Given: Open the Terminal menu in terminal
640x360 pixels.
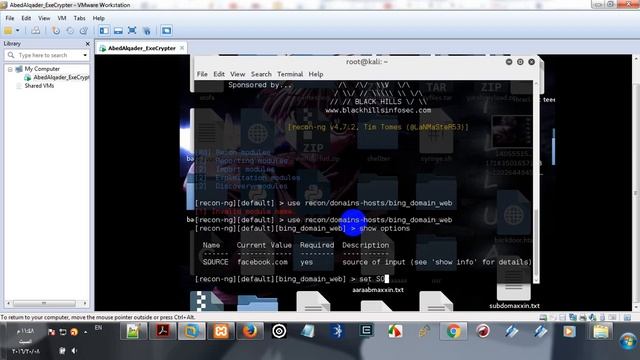Looking at the screenshot, I should tap(290, 74).
